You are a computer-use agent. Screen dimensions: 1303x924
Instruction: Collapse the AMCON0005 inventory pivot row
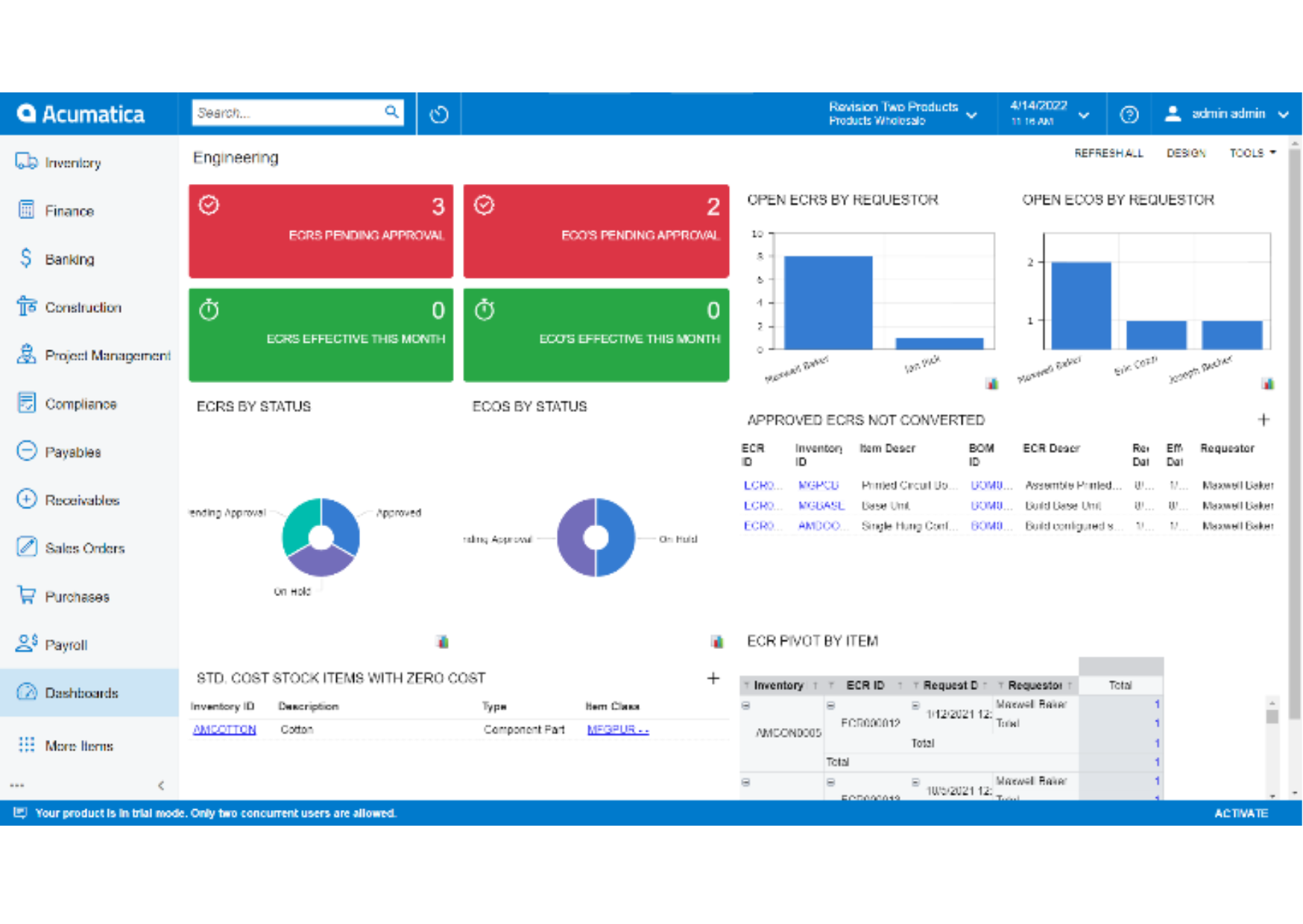(x=745, y=705)
